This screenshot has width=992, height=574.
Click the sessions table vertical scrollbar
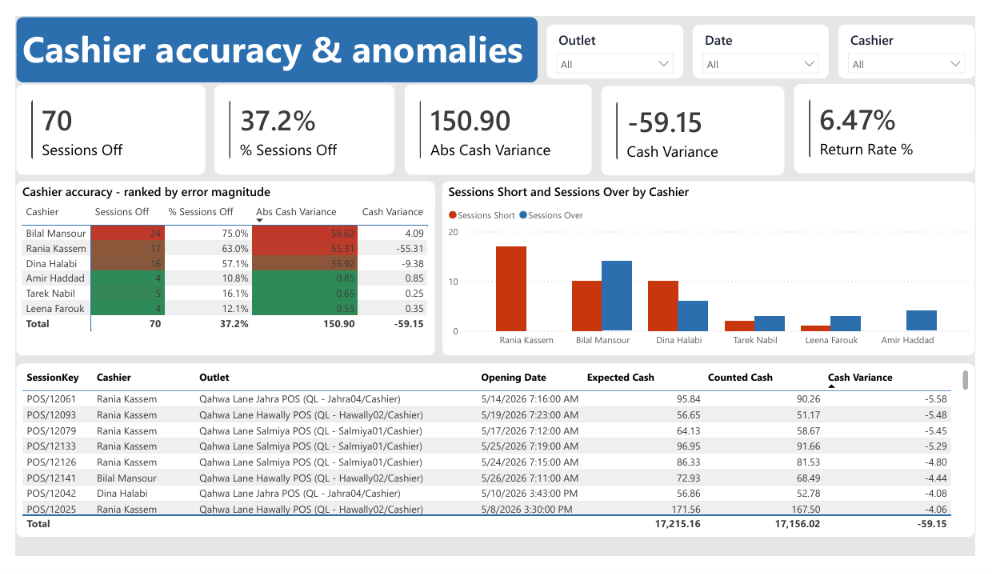[x=965, y=380]
